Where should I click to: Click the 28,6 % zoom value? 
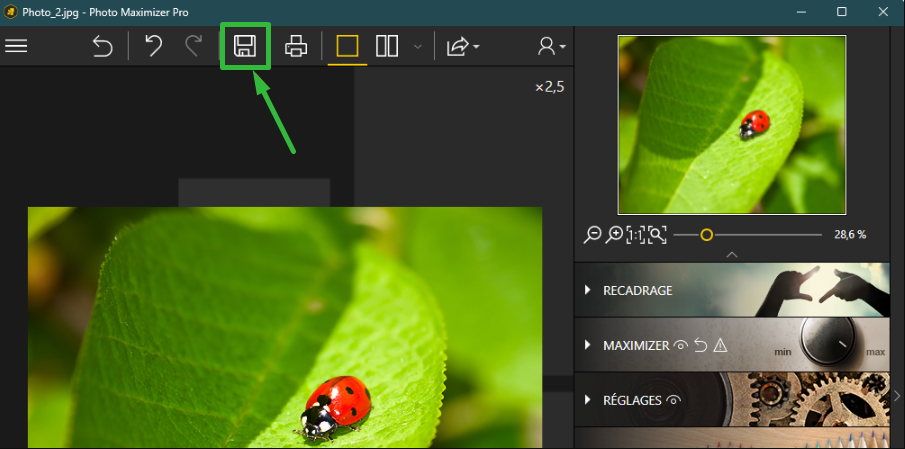pyautogui.click(x=850, y=235)
